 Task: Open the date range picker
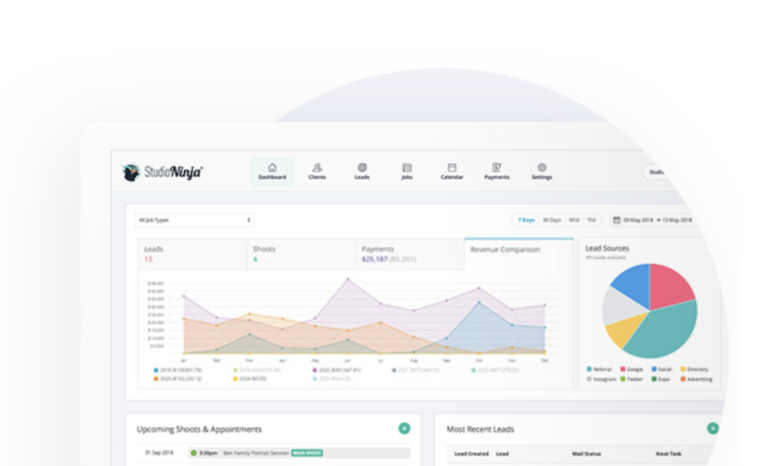653,220
